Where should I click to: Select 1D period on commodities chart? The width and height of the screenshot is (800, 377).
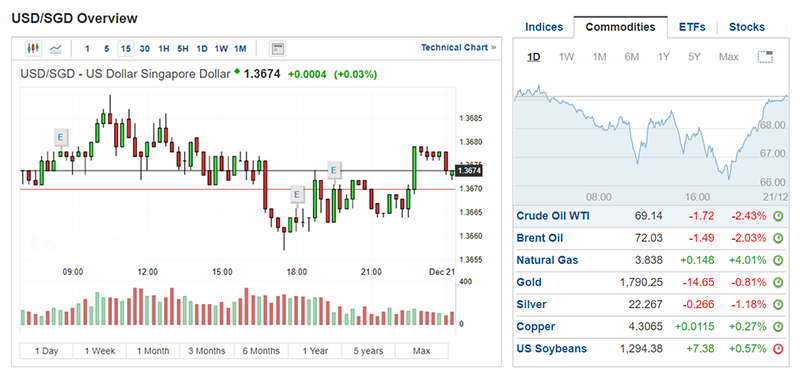point(534,57)
